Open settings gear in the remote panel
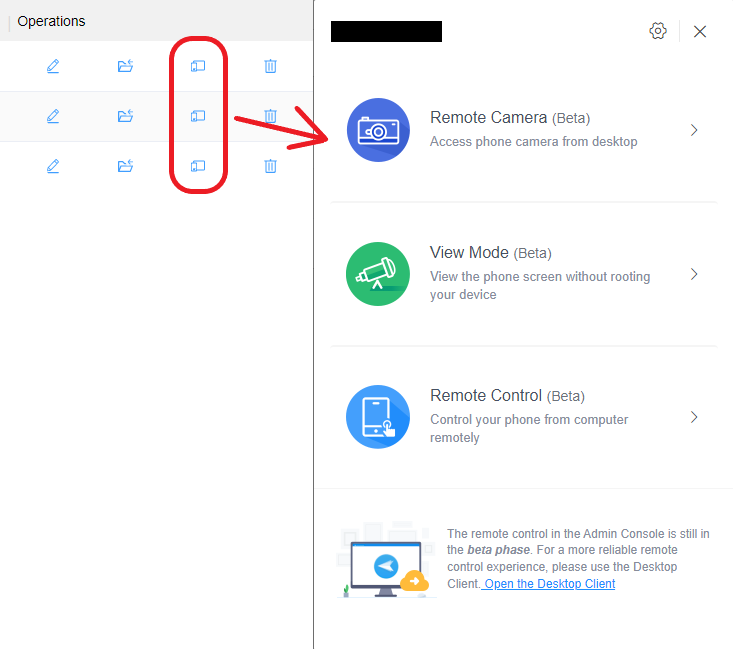Image resolution: width=733 pixels, height=649 pixels. click(658, 31)
